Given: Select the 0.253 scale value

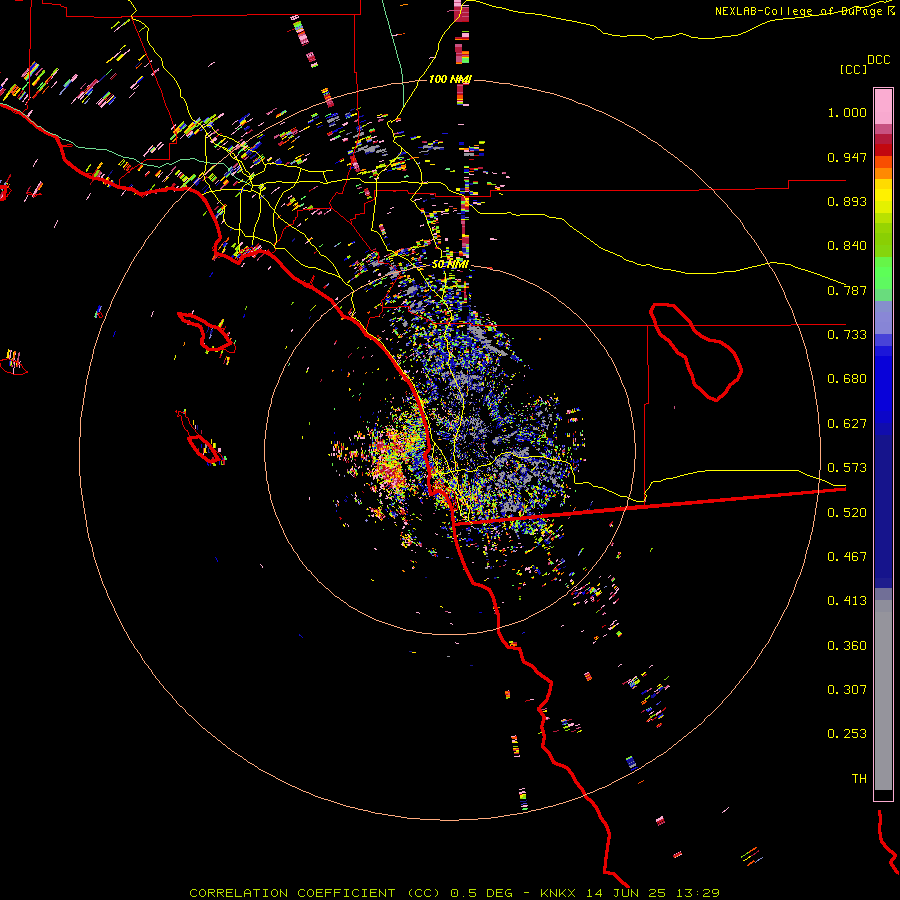Looking at the screenshot, I should tap(847, 734).
